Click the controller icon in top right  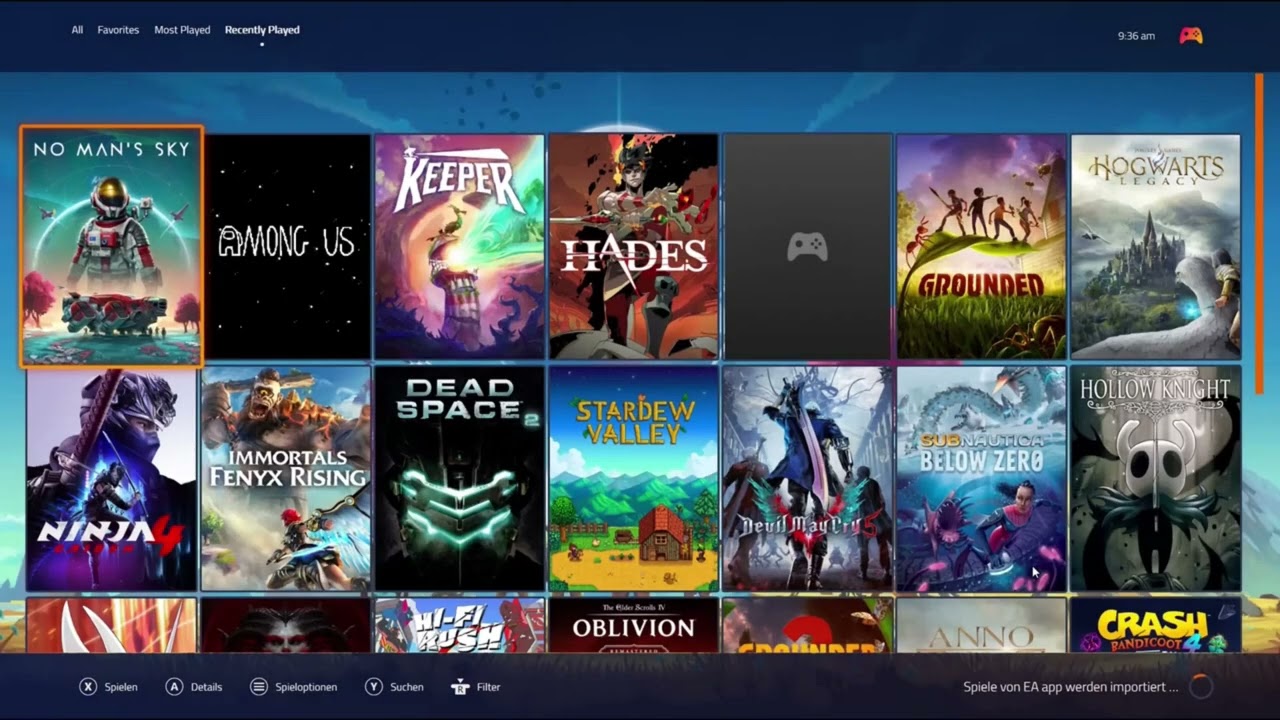(x=1190, y=35)
